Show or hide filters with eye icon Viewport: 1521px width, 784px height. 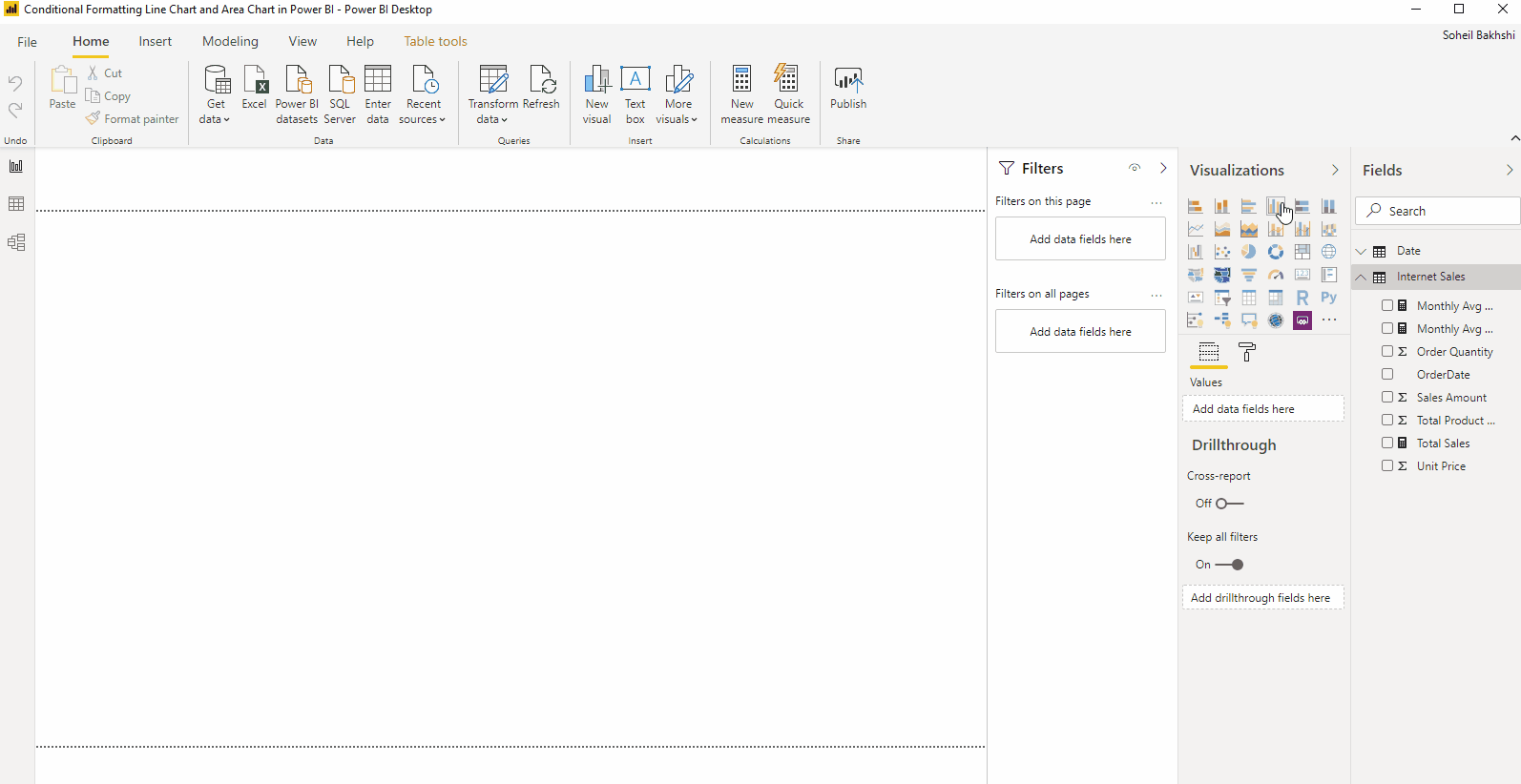[1135, 168]
